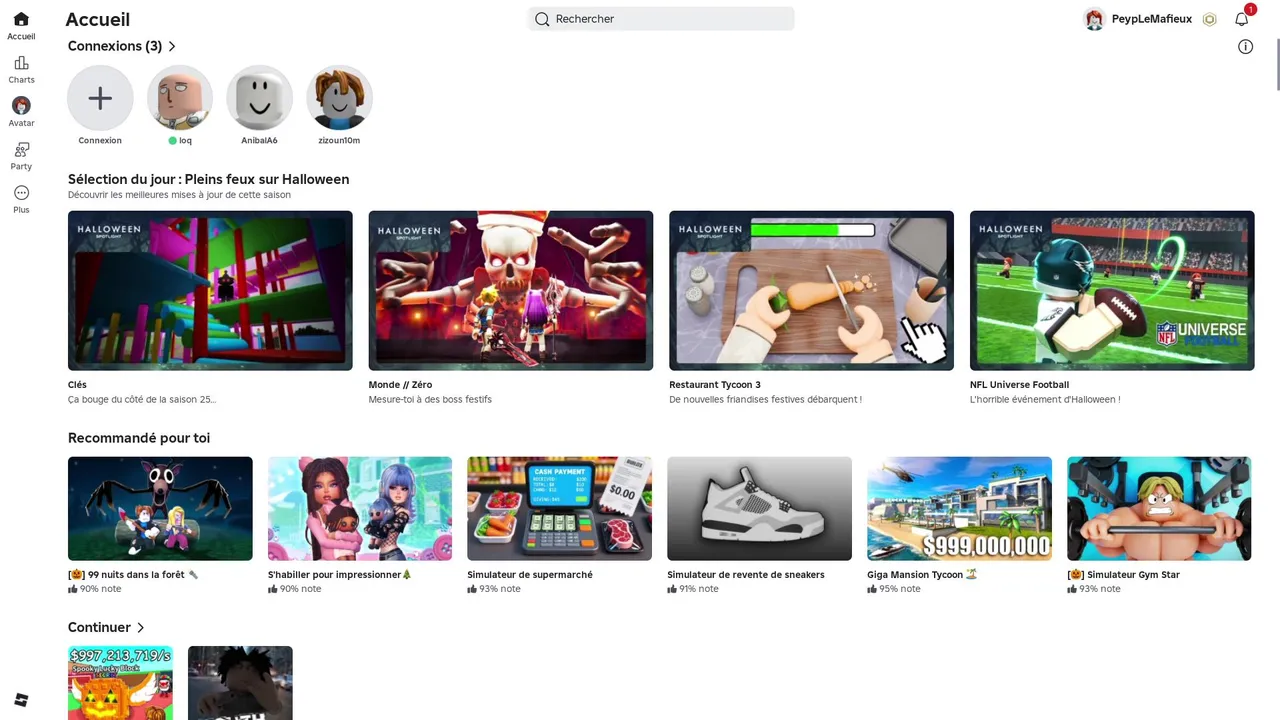Image resolution: width=1280 pixels, height=720 pixels.
Task: Open the Plus more-options sidebar icon
Action: [21, 193]
